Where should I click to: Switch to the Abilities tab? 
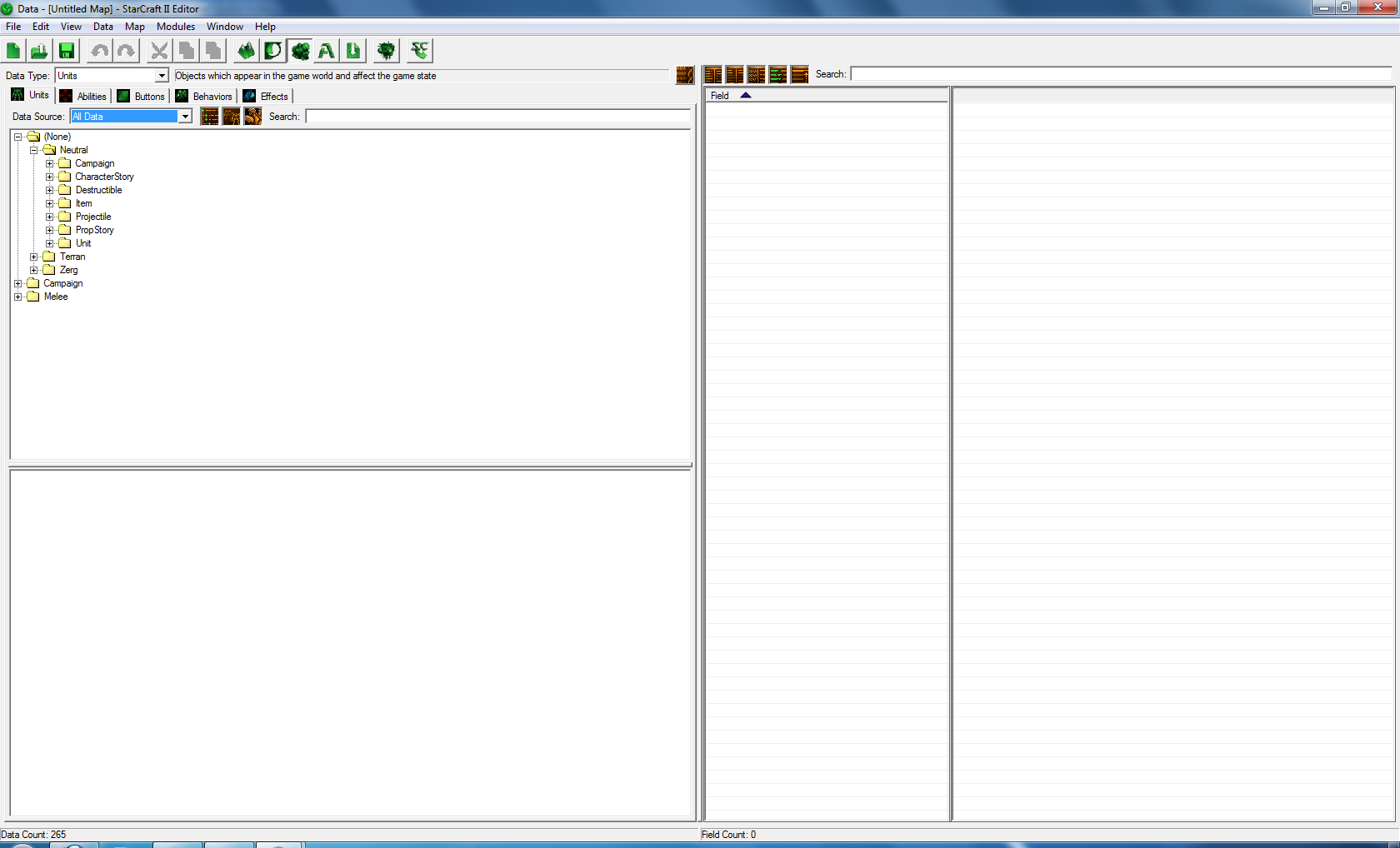[x=83, y=97]
